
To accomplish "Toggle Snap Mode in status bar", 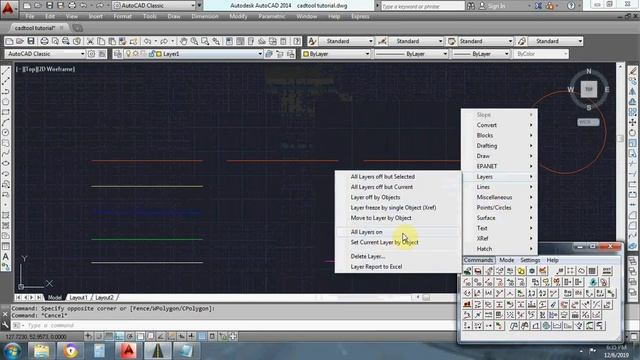I will point(98,336).
